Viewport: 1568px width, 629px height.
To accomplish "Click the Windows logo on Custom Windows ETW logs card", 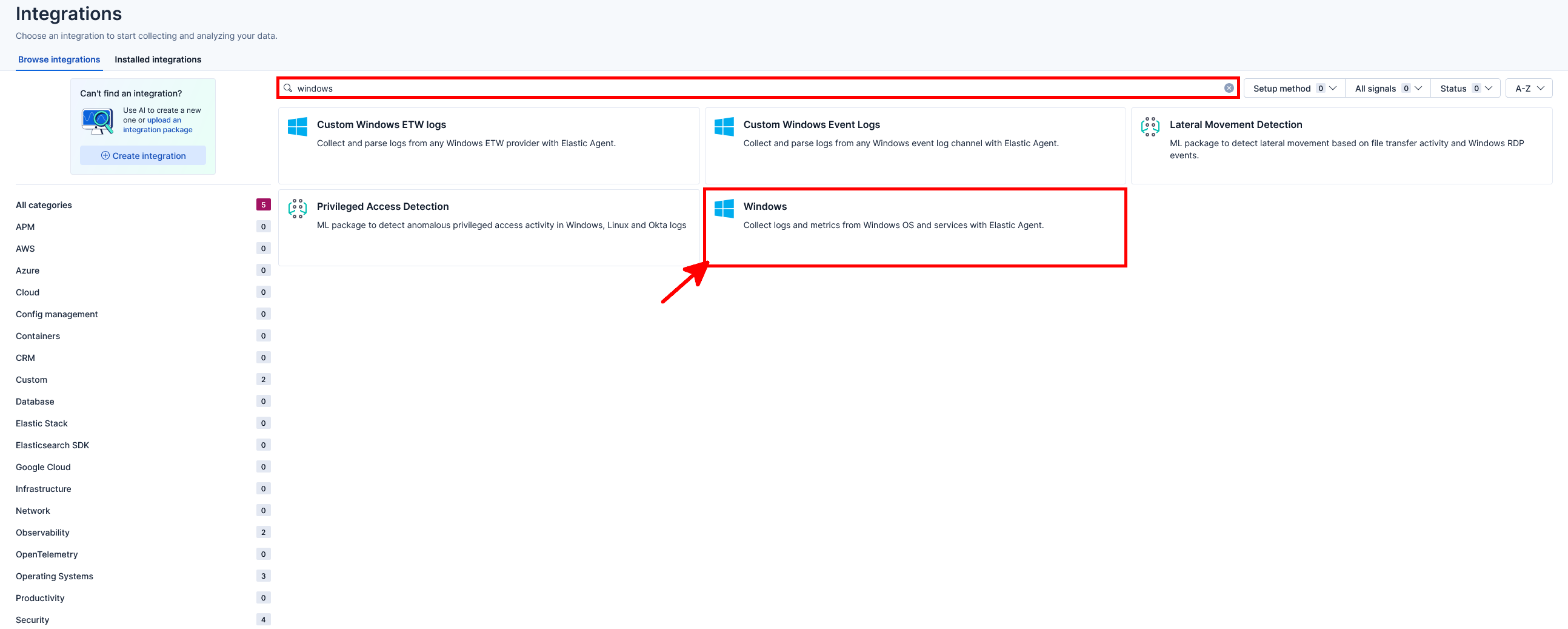I will (298, 127).
